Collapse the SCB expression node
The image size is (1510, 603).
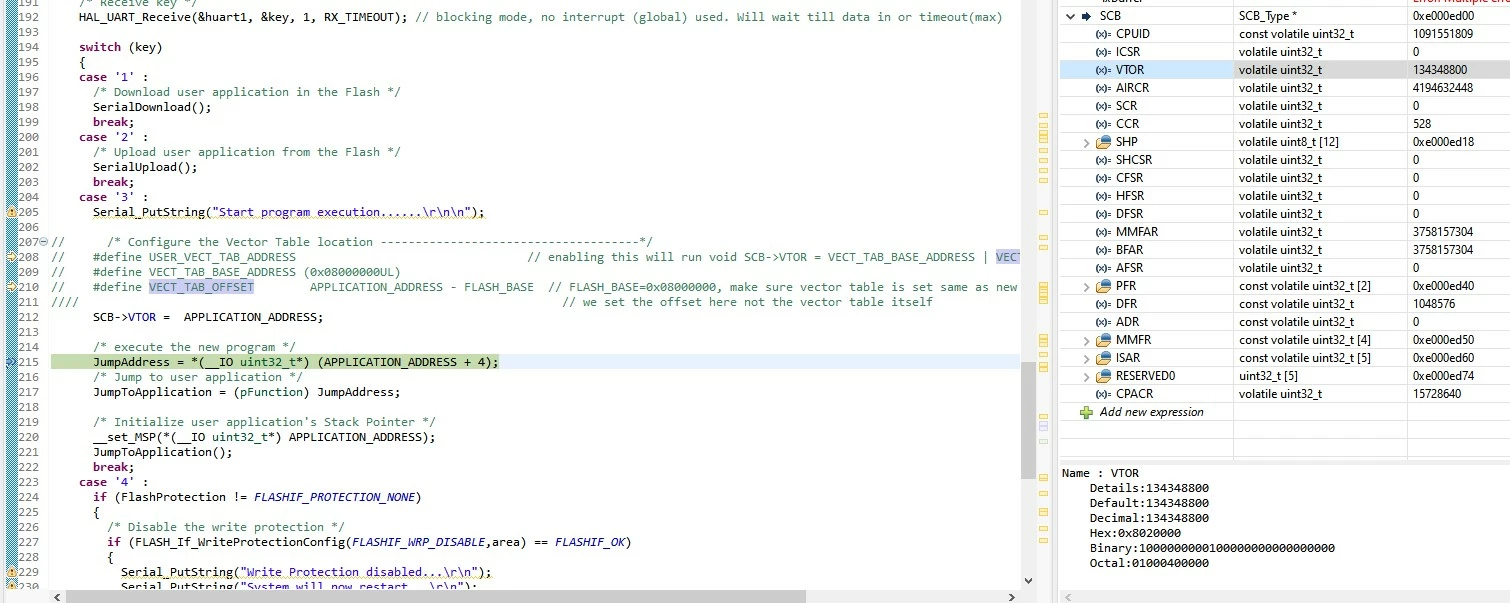pyautogui.click(x=1070, y=16)
